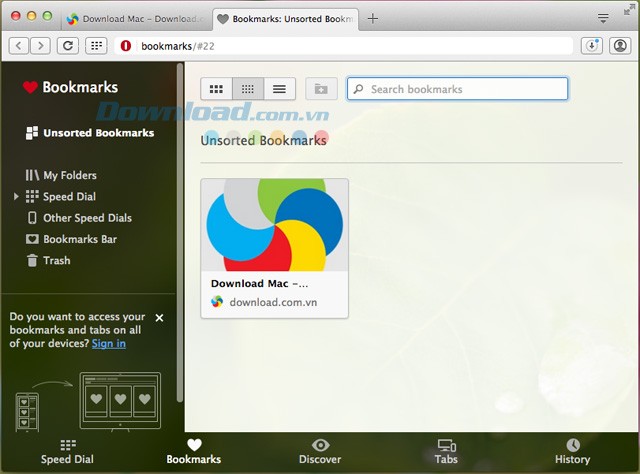
Task: Select the Download Mac browser tab
Action: [x=137, y=18]
